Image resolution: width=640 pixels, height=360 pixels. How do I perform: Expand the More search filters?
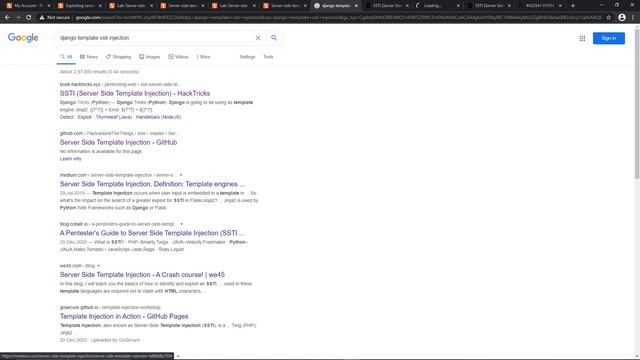(203, 57)
